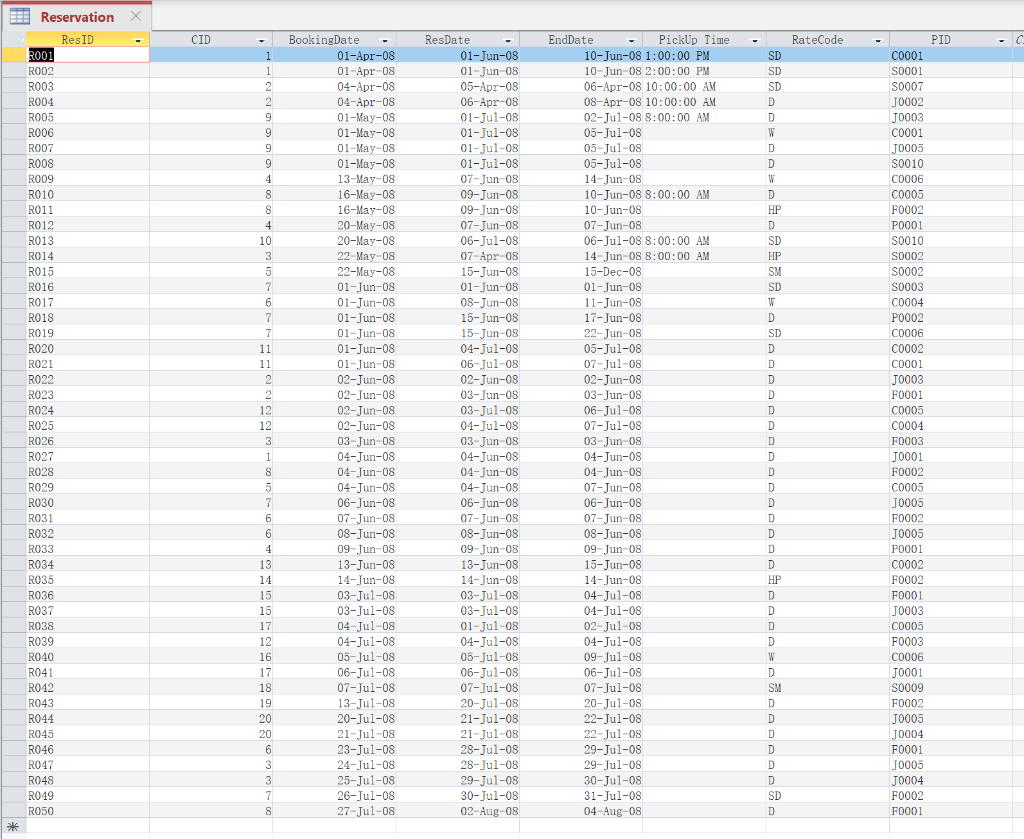The width and height of the screenshot is (1024, 839).
Task: Click ResDate 07-Apr-08 in row R014
Action: [x=458, y=256]
